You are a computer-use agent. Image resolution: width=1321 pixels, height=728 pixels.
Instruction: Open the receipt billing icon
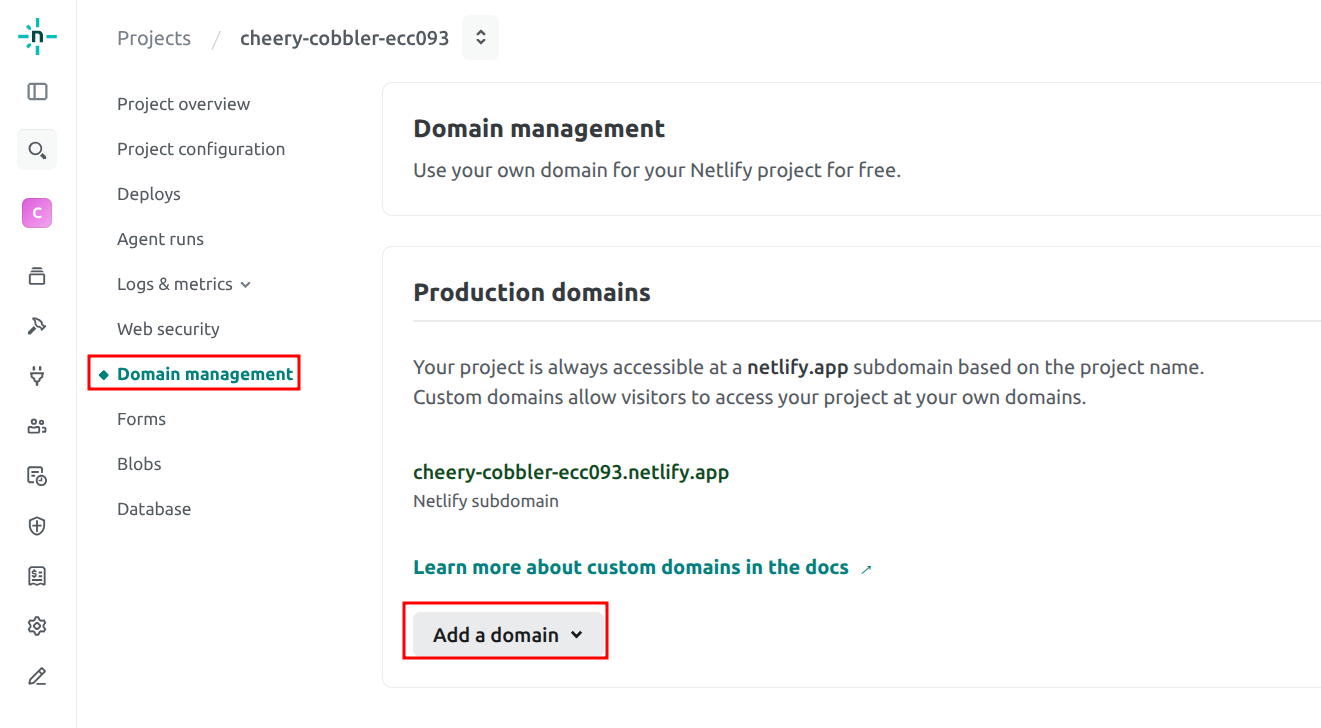click(37, 576)
